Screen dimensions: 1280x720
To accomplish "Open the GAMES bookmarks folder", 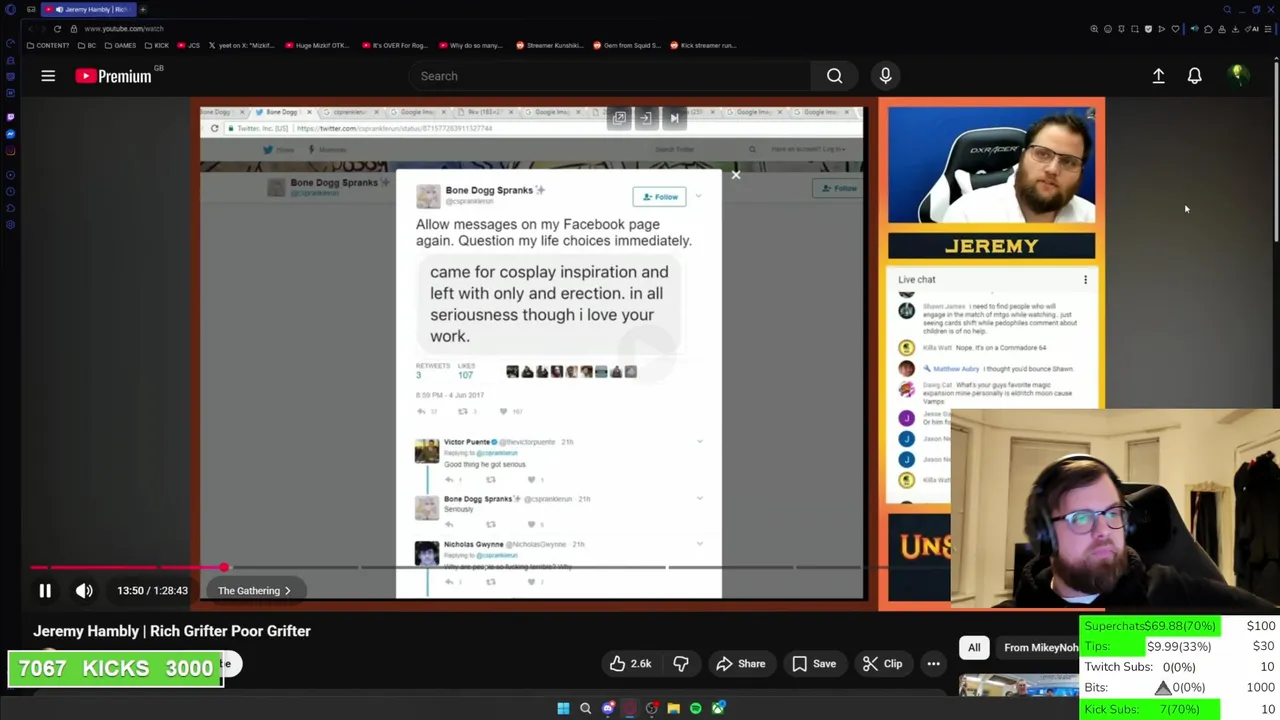I will 120,45.
